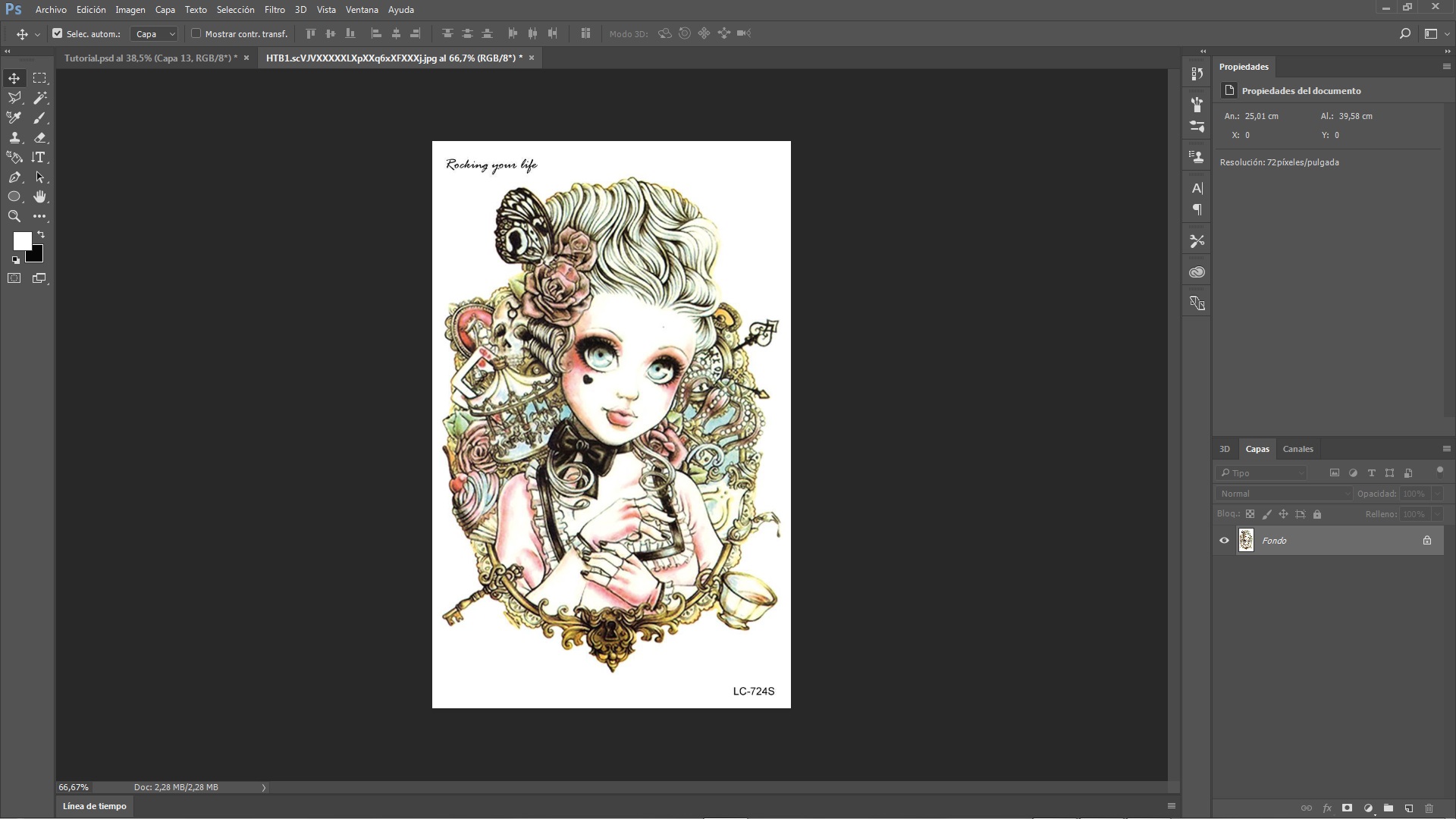Open the Creative Cloud Libraries panel
1456x819 pixels.
(1197, 272)
